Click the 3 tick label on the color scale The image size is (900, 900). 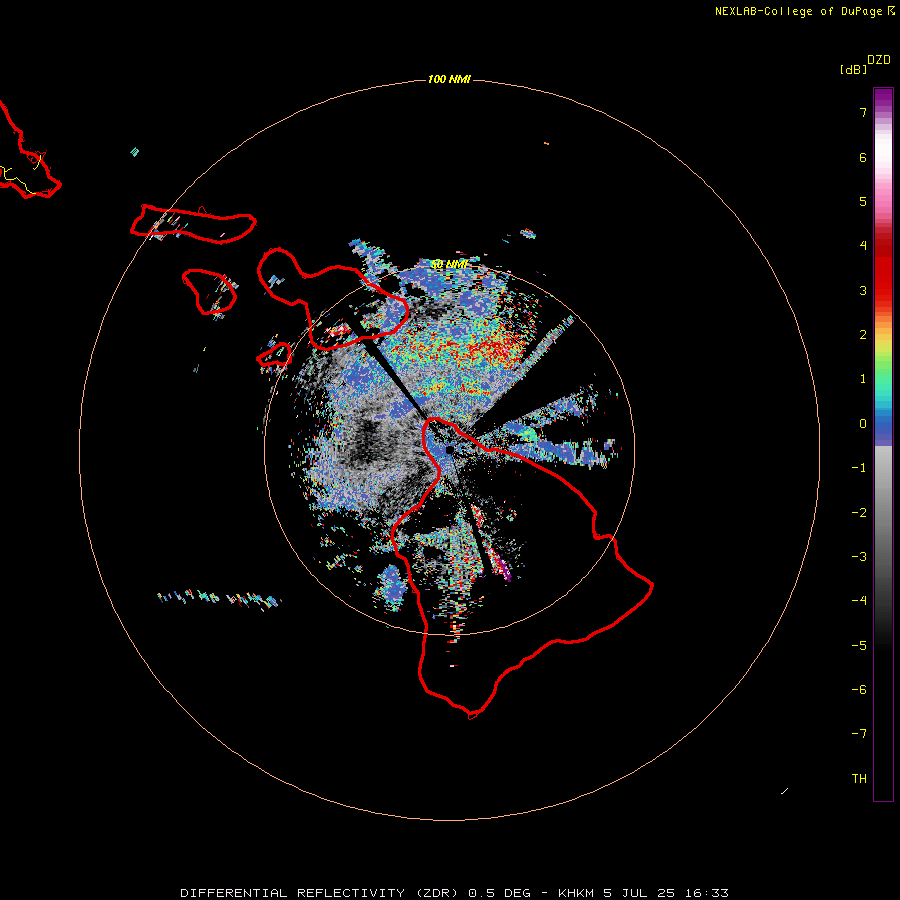click(863, 290)
